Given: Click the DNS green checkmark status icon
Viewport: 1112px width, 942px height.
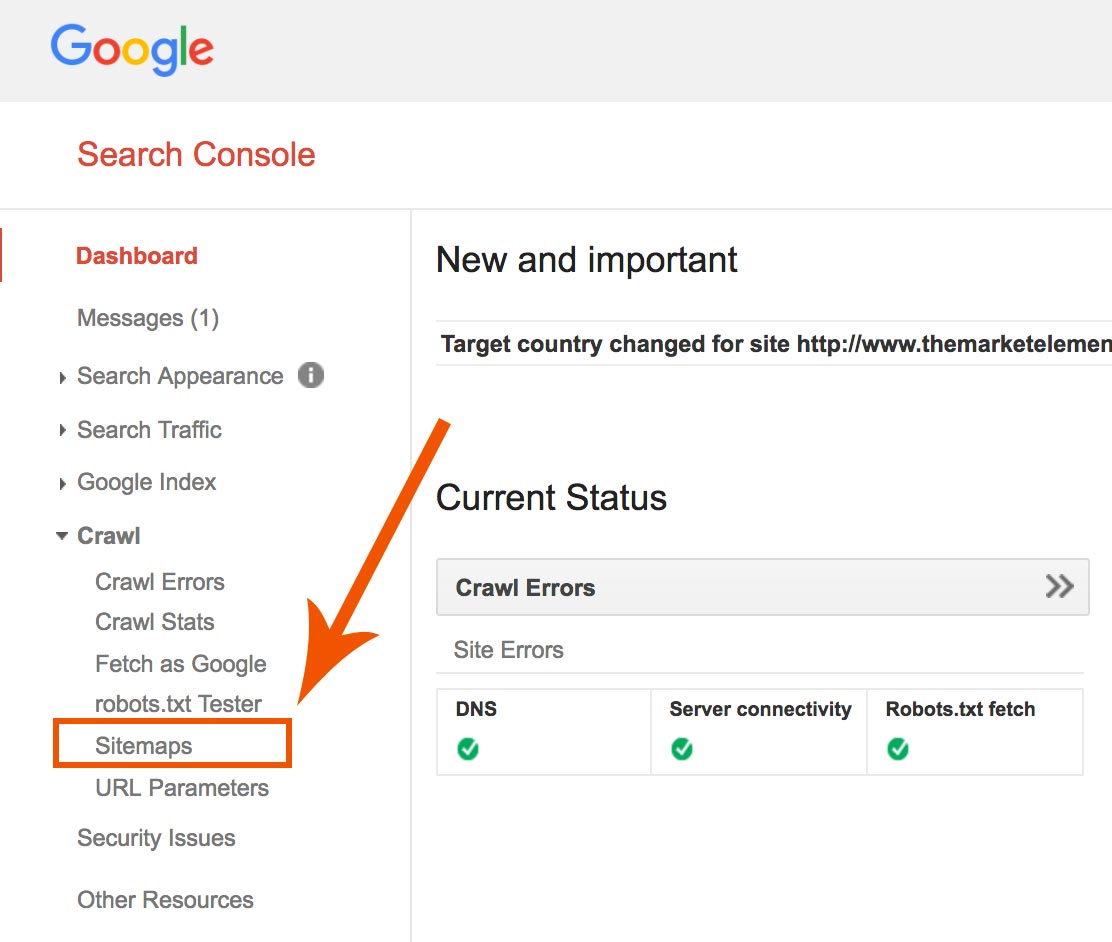Looking at the screenshot, I should coord(468,748).
